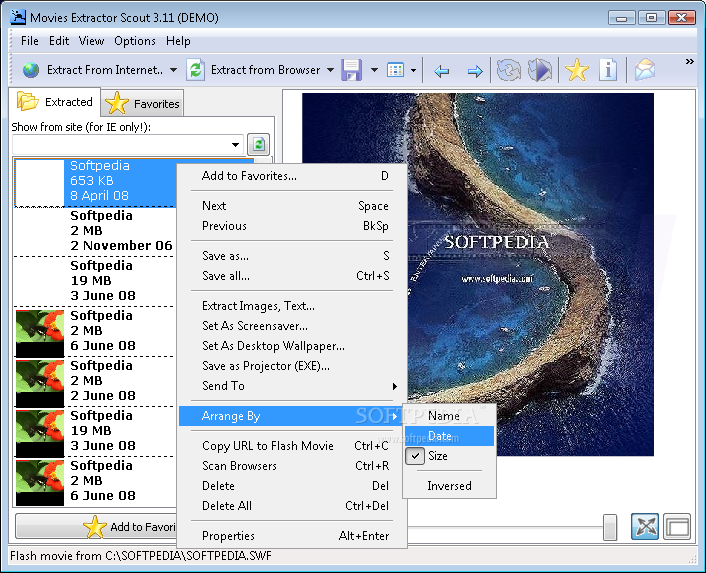Open the File menu
This screenshot has width=706, height=573.
(x=30, y=41)
